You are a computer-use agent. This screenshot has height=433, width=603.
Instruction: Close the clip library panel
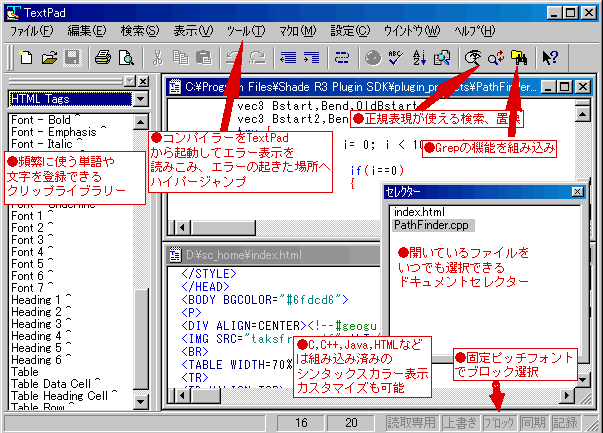pyautogui.click(x=143, y=81)
